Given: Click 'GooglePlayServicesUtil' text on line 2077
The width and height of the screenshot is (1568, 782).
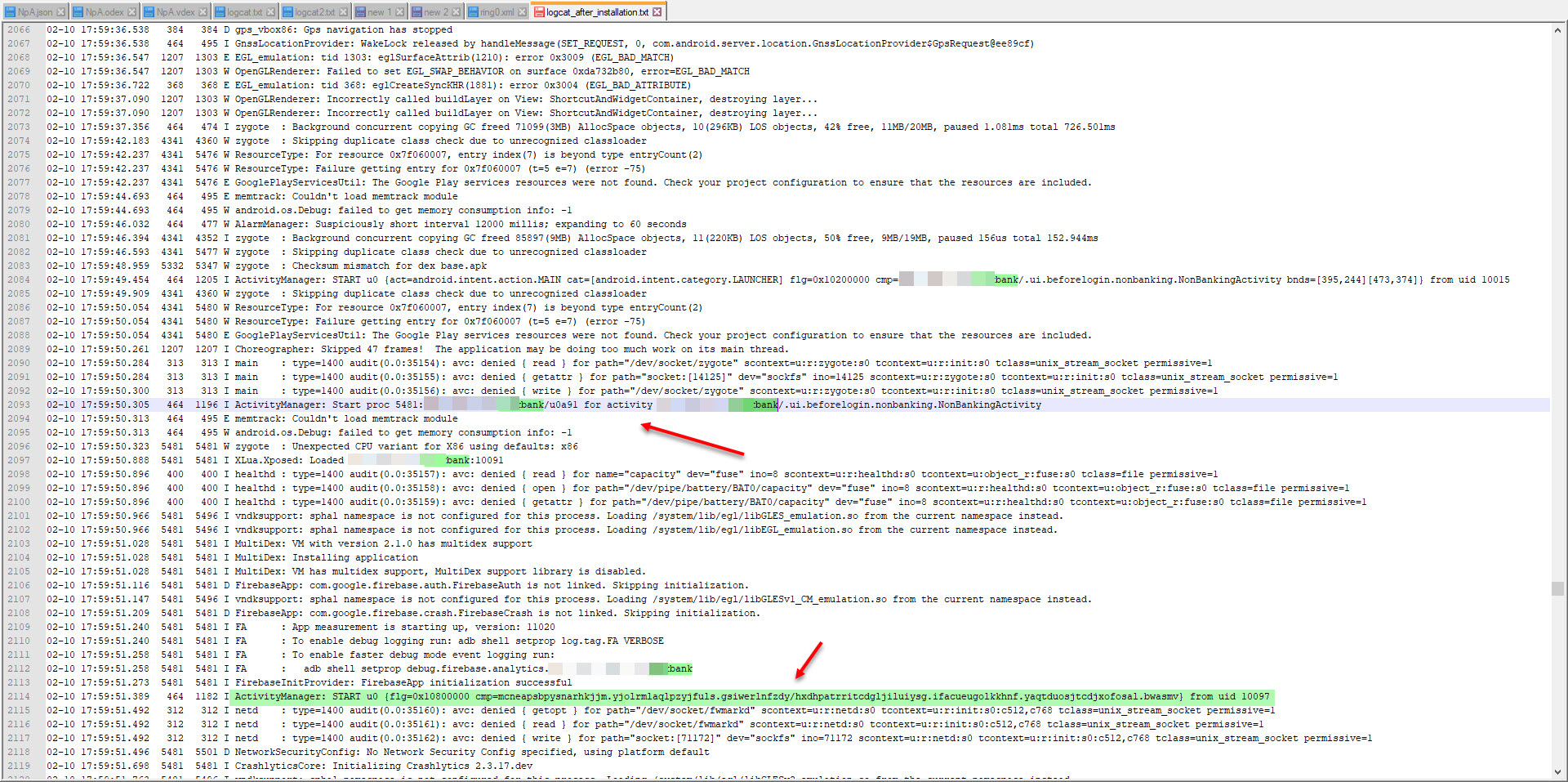Looking at the screenshot, I should click(x=297, y=182).
